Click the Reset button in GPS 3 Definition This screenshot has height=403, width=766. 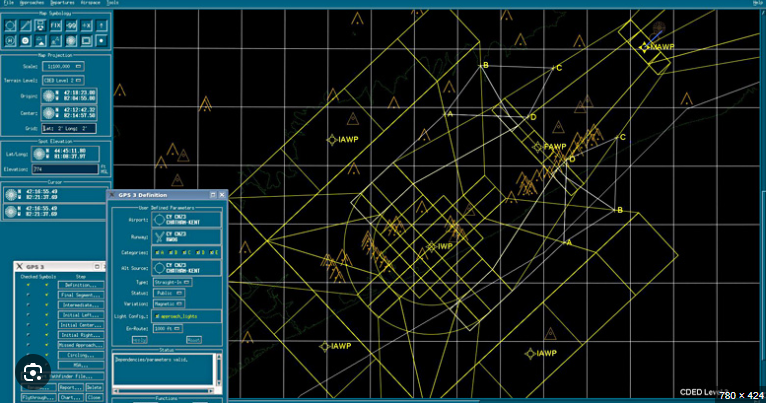point(194,339)
